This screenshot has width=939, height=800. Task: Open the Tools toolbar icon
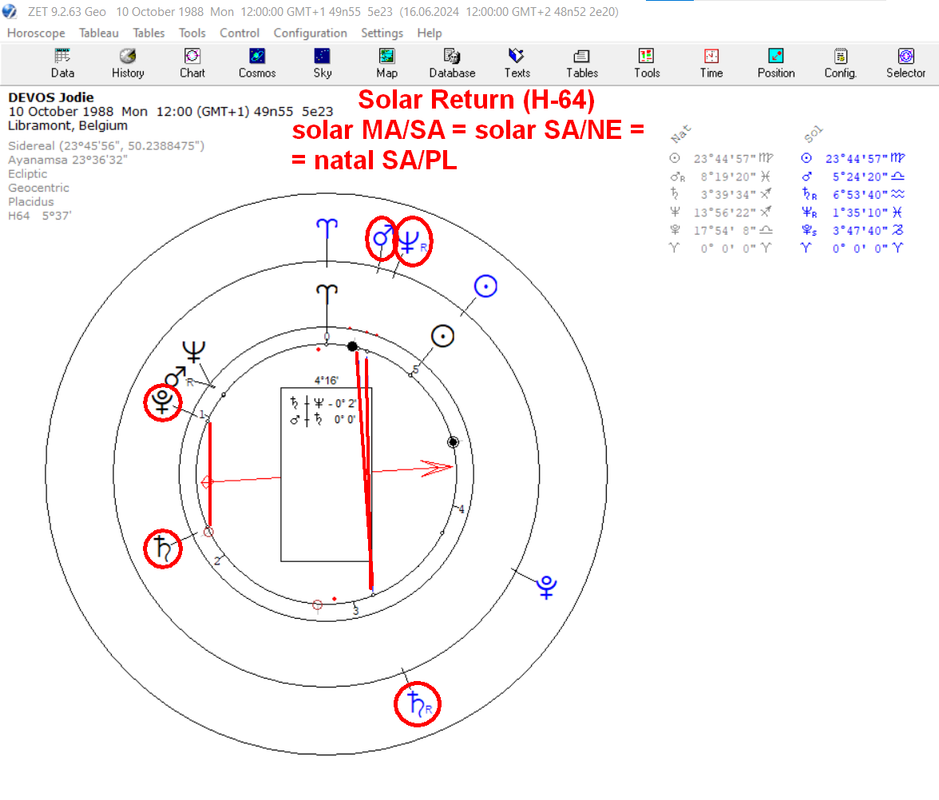point(647,63)
